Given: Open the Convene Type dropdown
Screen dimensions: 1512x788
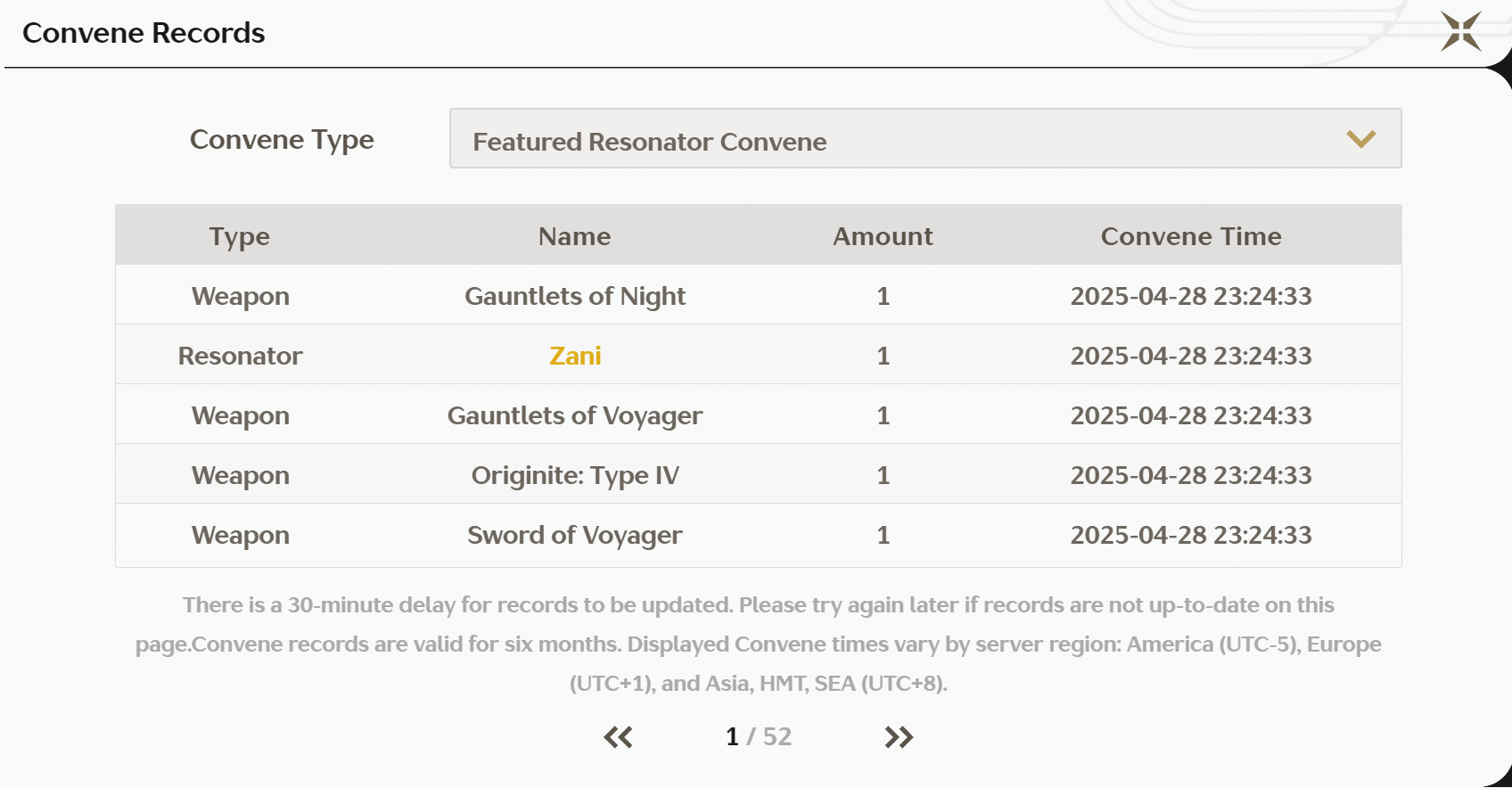Looking at the screenshot, I should [924, 139].
